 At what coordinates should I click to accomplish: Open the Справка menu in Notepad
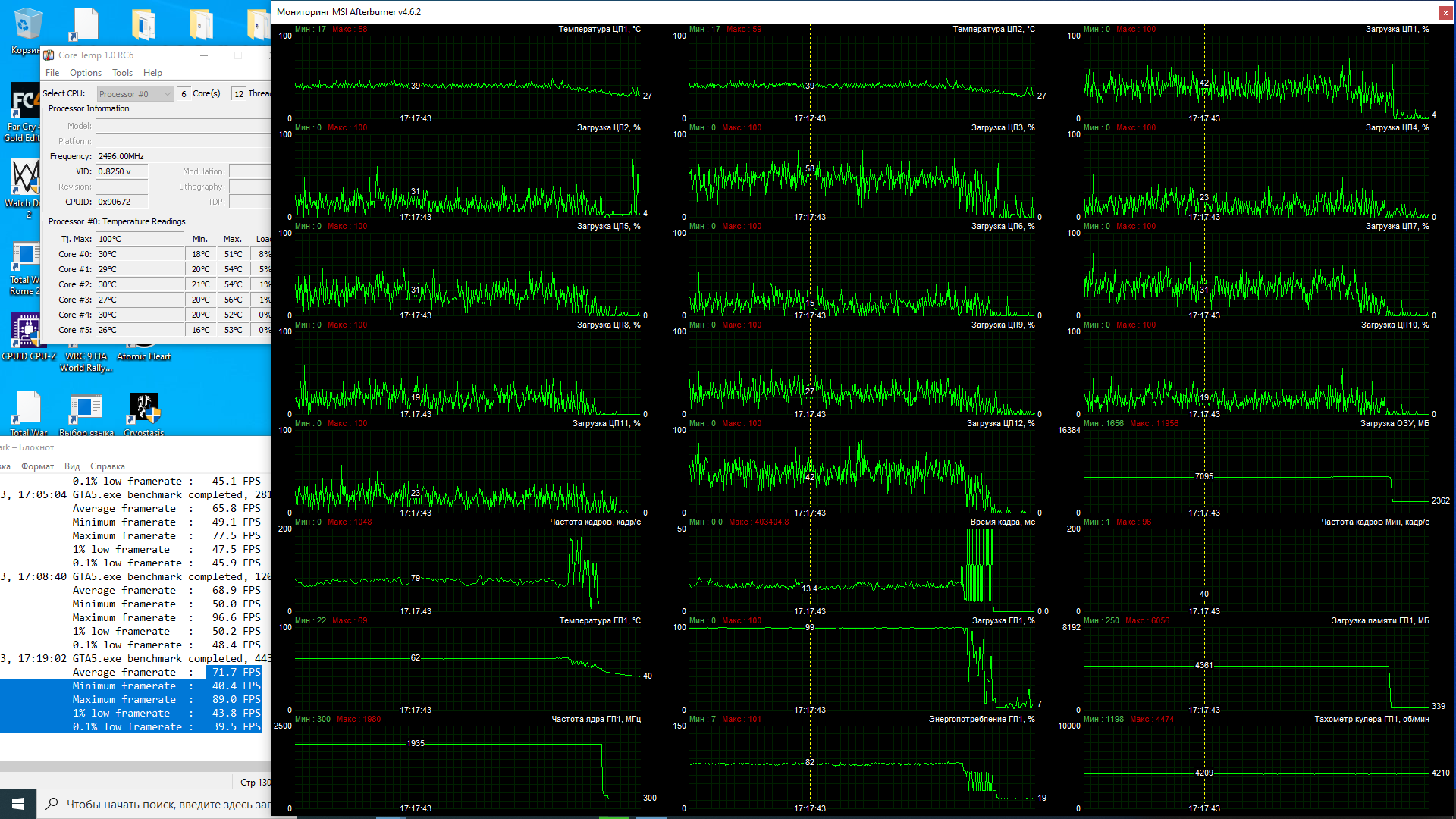click(107, 466)
